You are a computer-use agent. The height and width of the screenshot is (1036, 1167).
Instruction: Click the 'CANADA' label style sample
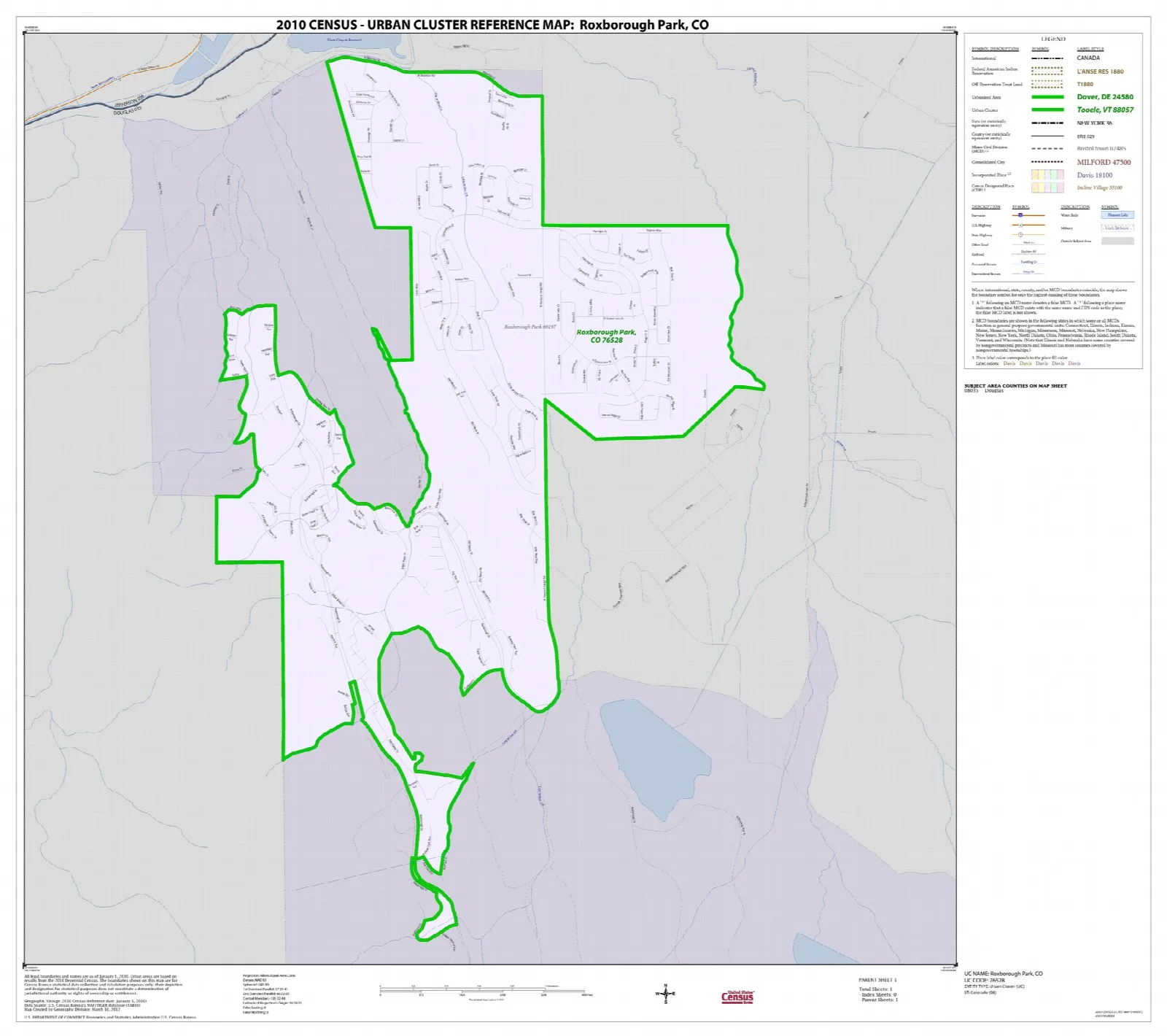click(1088, 58)
